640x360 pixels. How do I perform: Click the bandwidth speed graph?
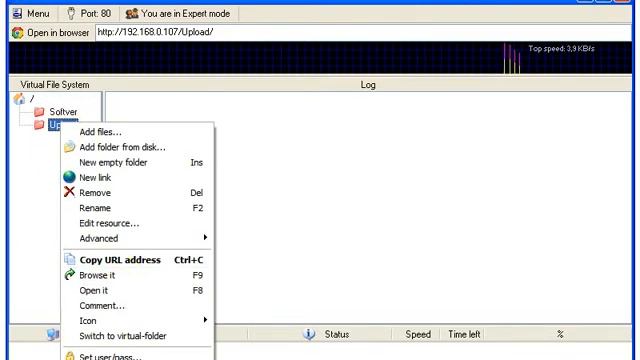tap(320, 58)
